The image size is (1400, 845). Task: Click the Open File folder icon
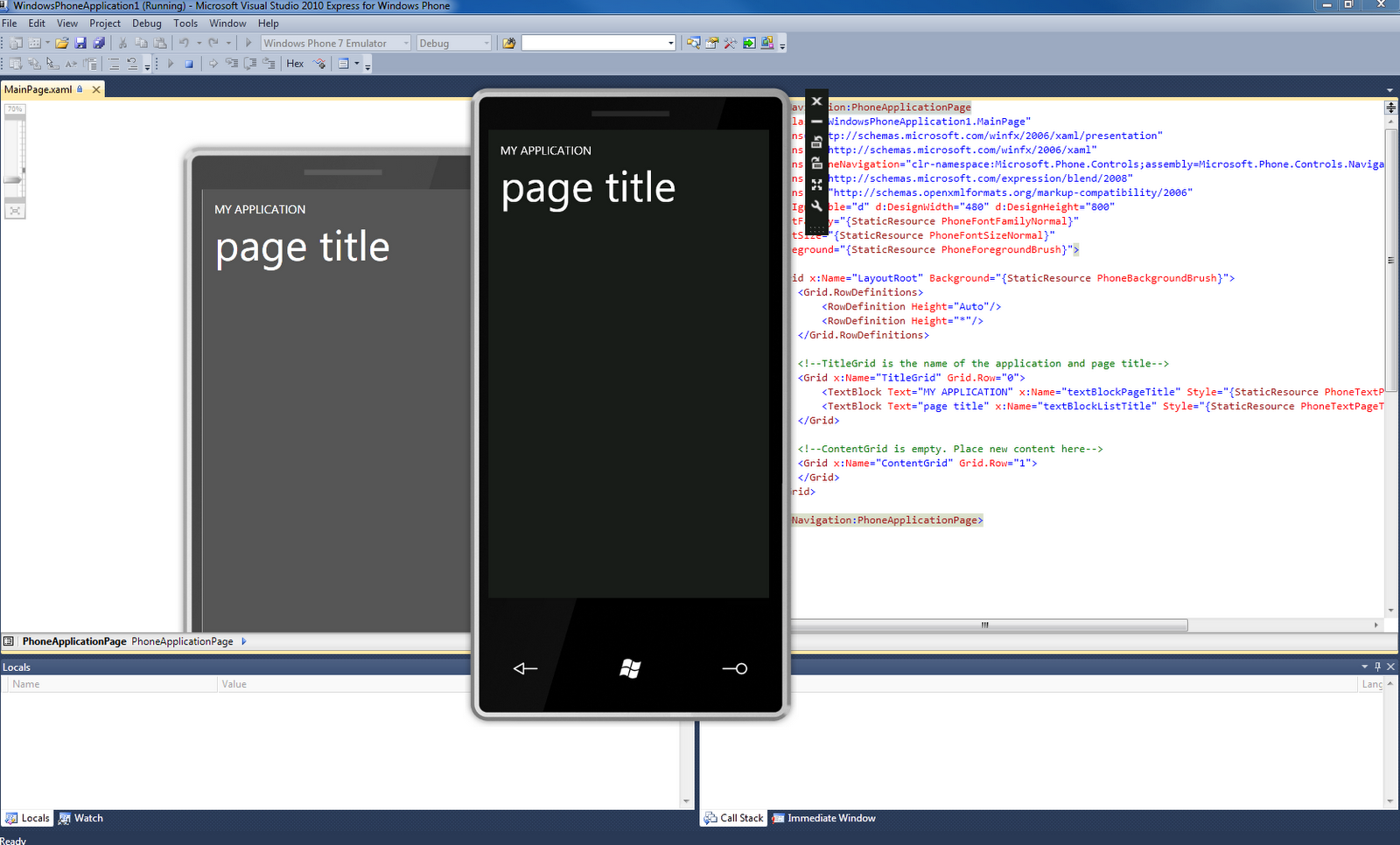[x=61, y=43]
